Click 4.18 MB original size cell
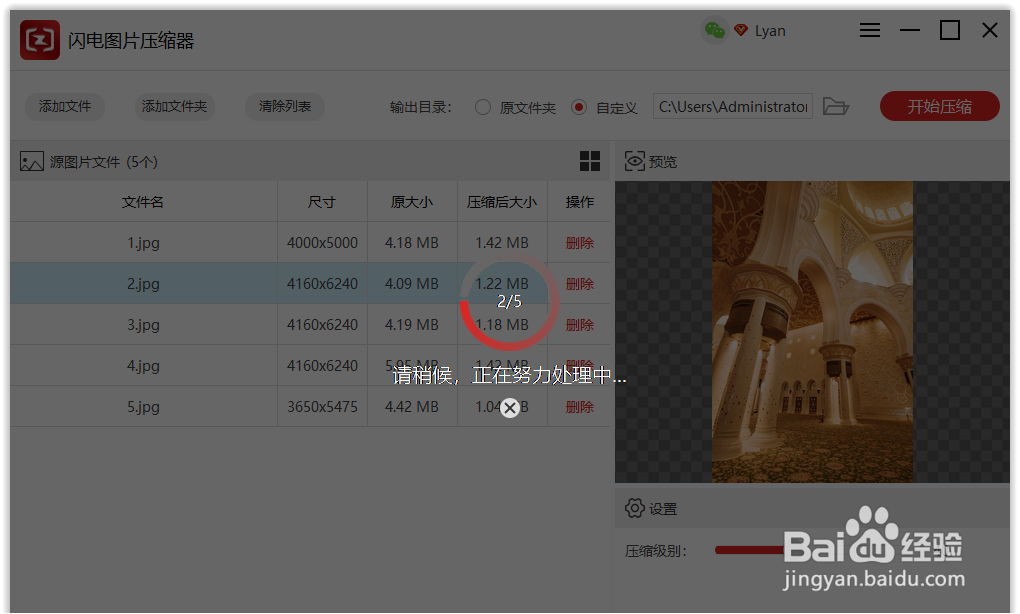This screenshot has width=1020, height=614. (x=412, y=243)
